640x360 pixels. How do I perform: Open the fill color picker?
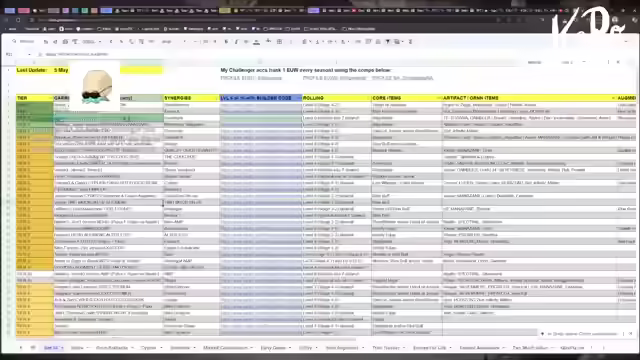point(268,41)
